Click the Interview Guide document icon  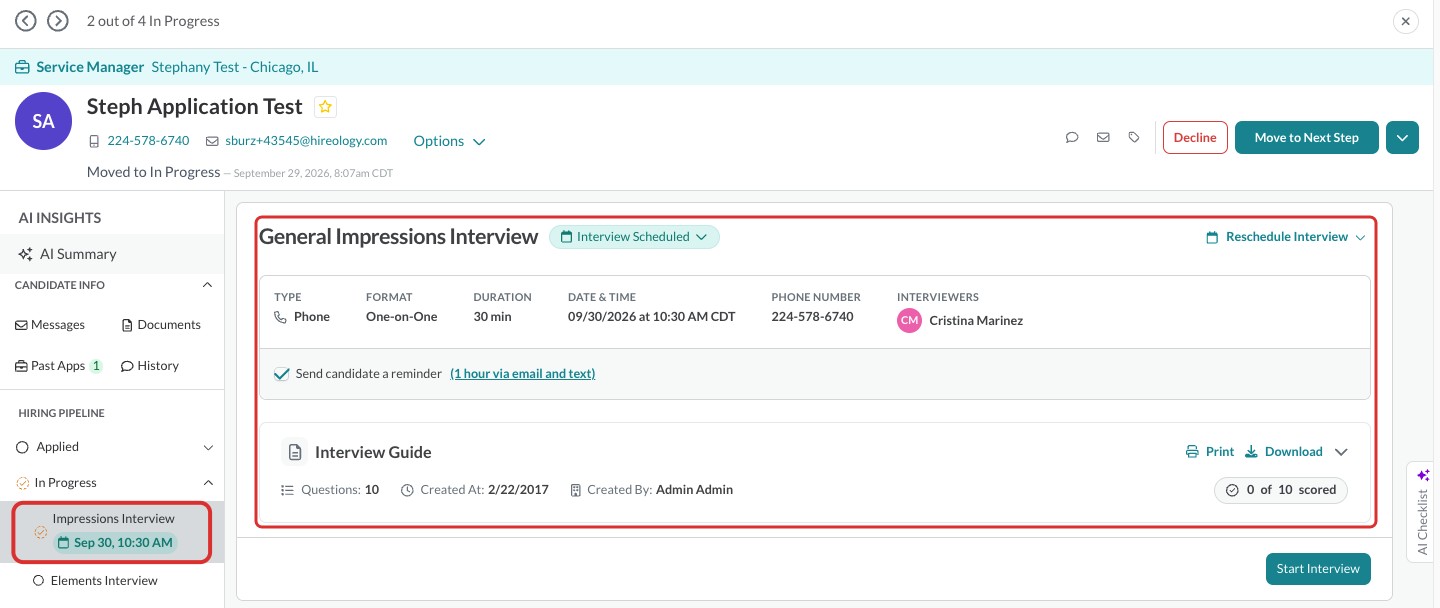pos(294,452)
